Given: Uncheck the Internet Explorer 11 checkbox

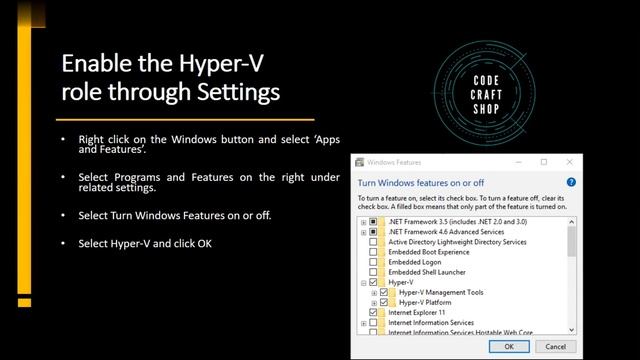Looking at the screenshot, I should click(x=373, y=312).
